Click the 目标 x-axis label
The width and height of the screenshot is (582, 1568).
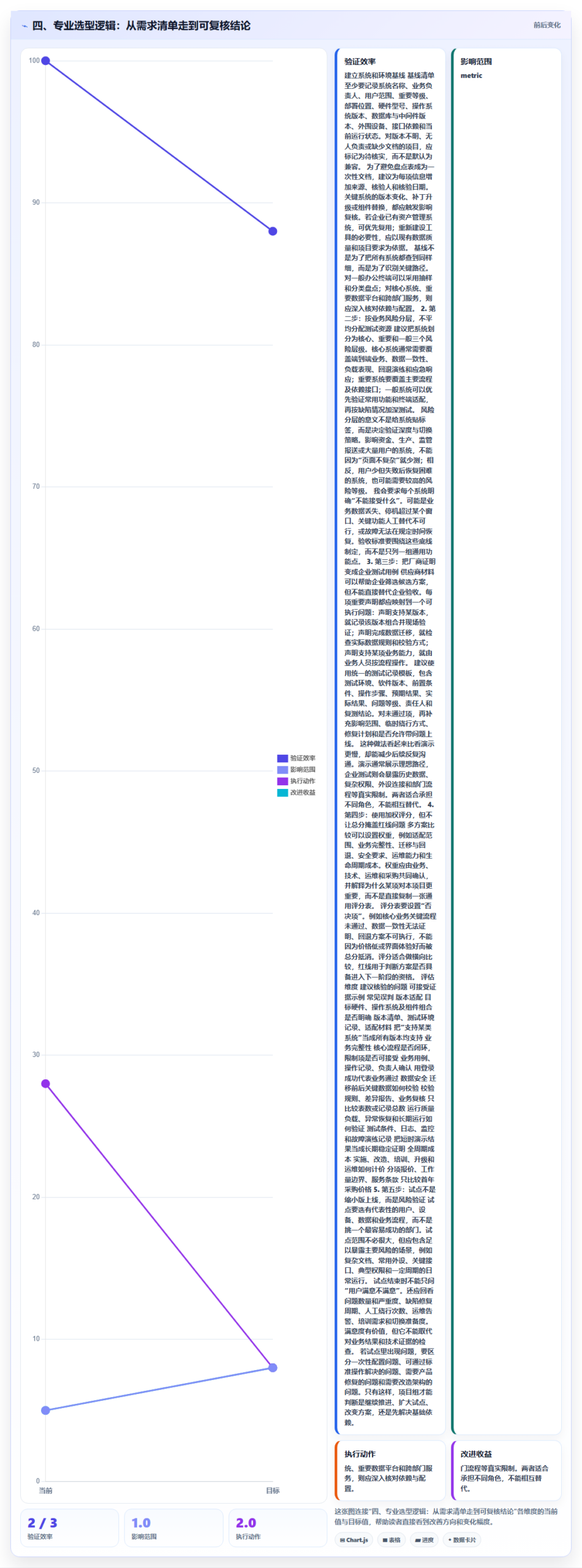click(273, 1491)
